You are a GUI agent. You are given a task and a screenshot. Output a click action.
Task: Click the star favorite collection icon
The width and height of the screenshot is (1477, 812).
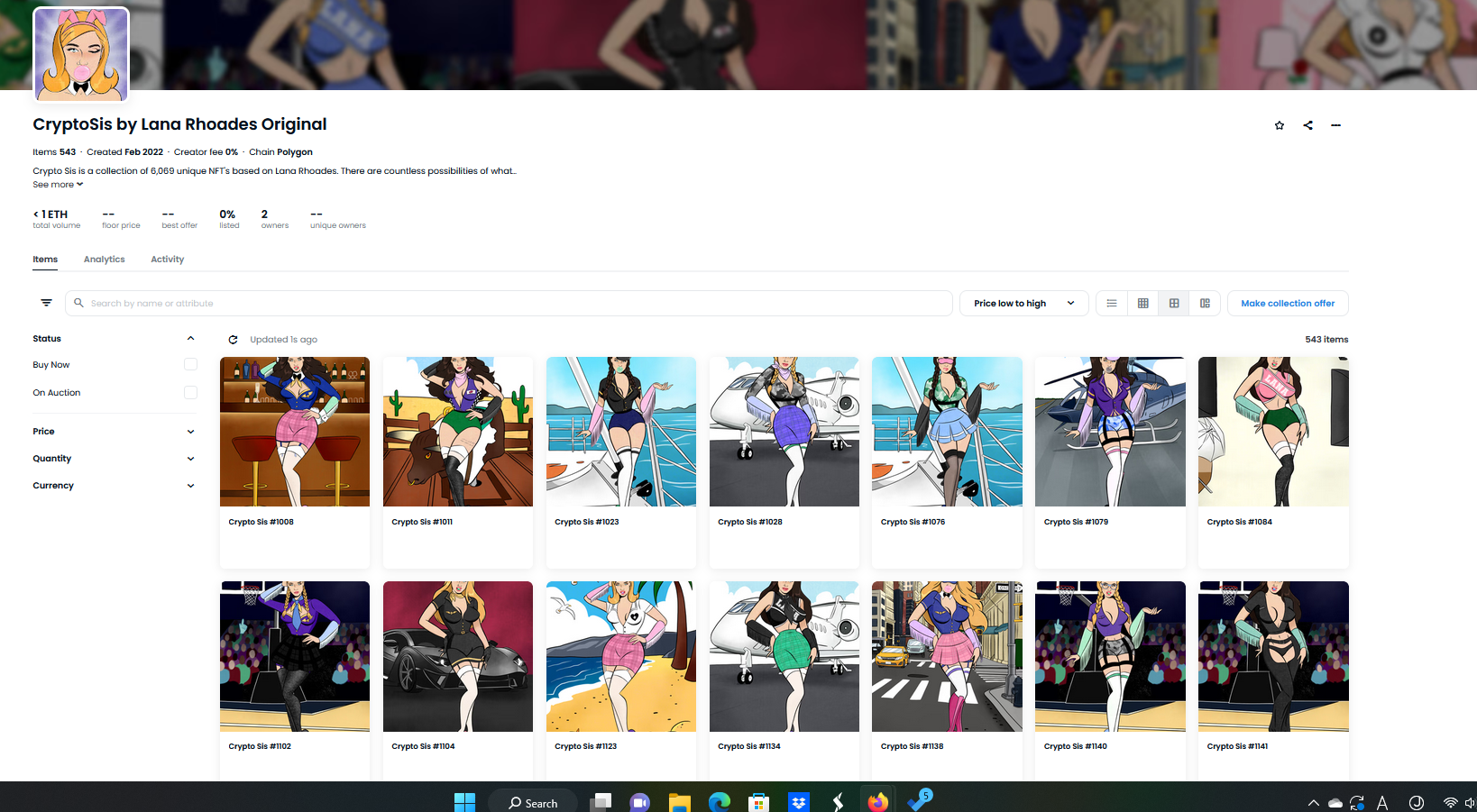1279,125
